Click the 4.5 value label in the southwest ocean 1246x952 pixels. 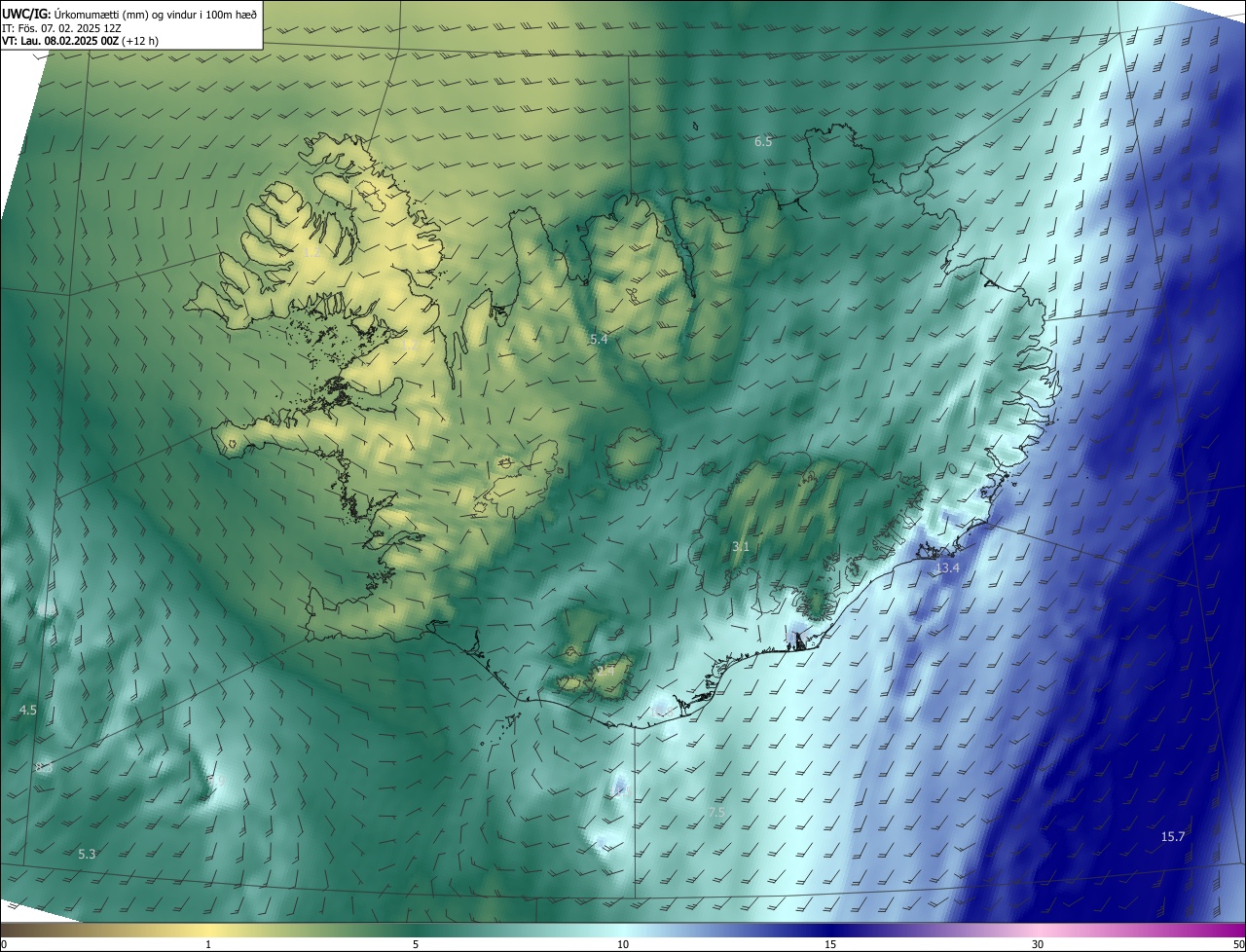pos(27,711)
